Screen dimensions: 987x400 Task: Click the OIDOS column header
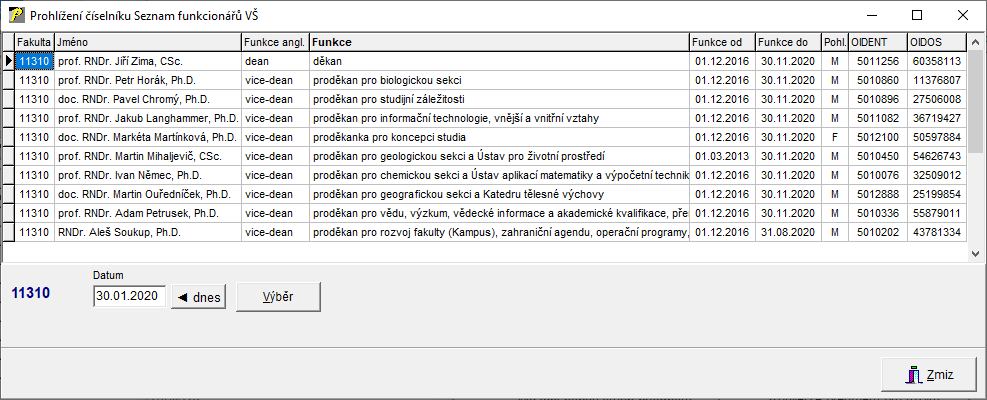(937, 42)
